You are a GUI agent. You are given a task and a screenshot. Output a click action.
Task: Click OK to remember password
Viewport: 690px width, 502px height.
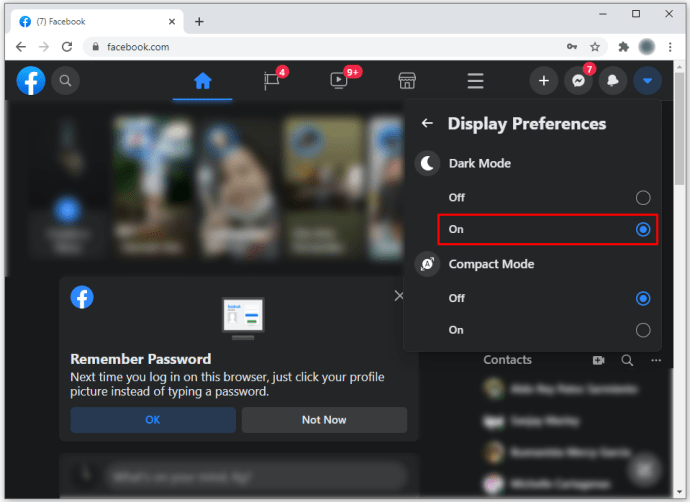[x=153, y=420]
